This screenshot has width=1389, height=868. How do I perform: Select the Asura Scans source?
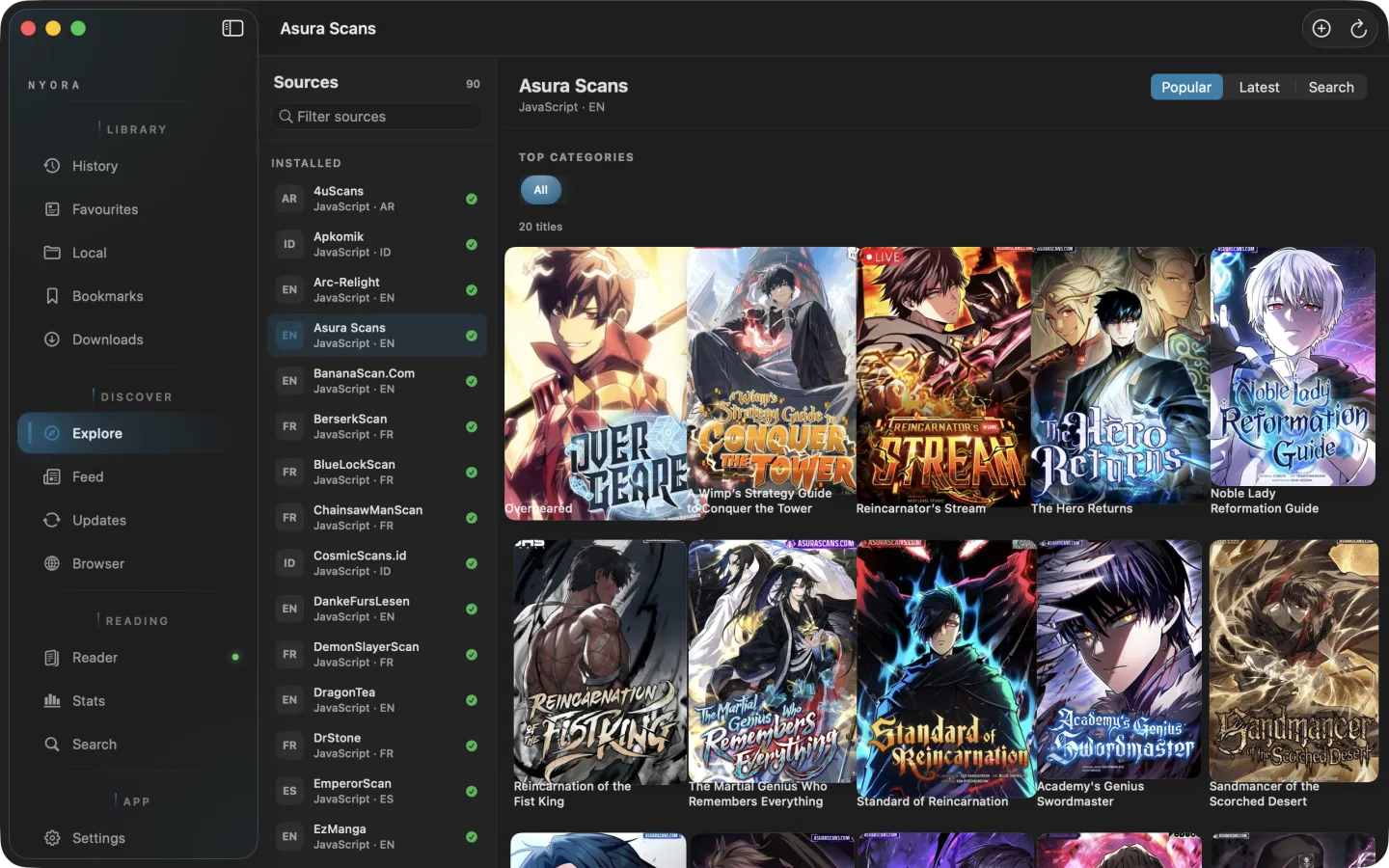tap(377, 336)
